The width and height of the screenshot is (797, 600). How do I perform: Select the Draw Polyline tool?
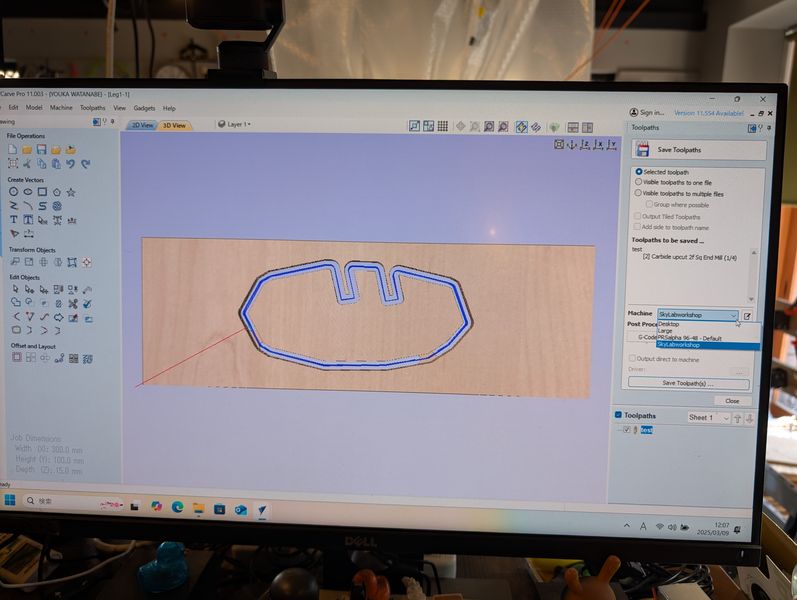(x=14, y=206)
